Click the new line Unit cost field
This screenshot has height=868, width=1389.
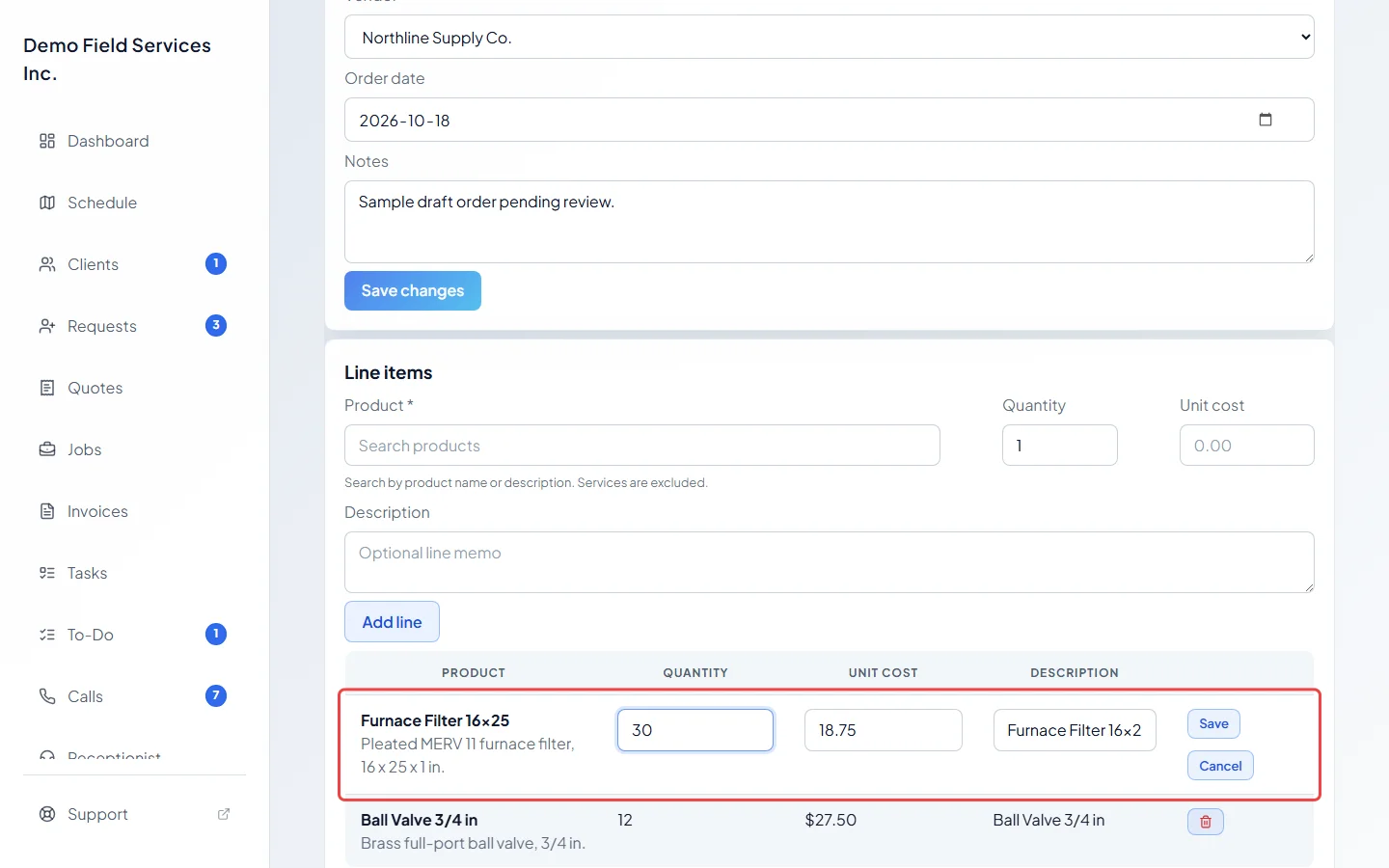coord(1247,446)
